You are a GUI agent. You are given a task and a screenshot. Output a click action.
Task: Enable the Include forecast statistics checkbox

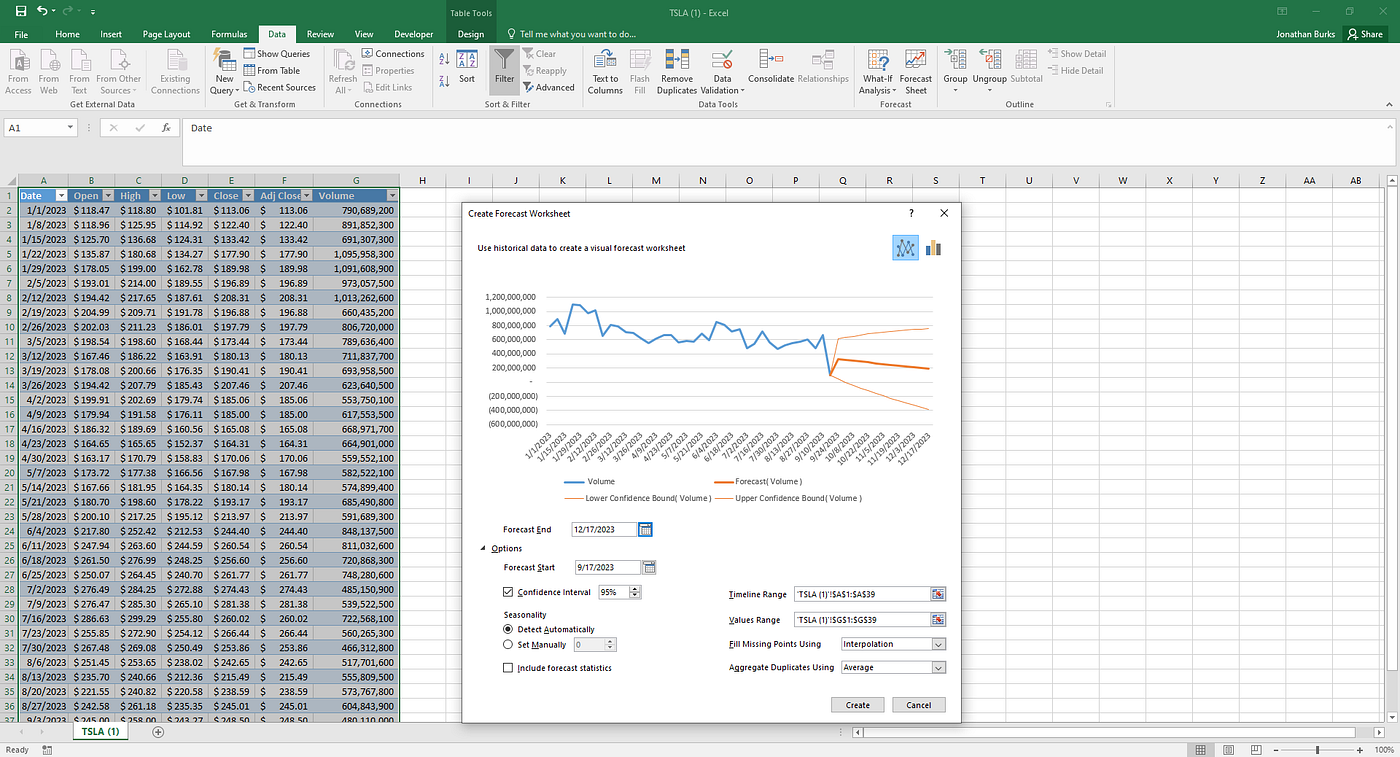(x=508, y=667)
